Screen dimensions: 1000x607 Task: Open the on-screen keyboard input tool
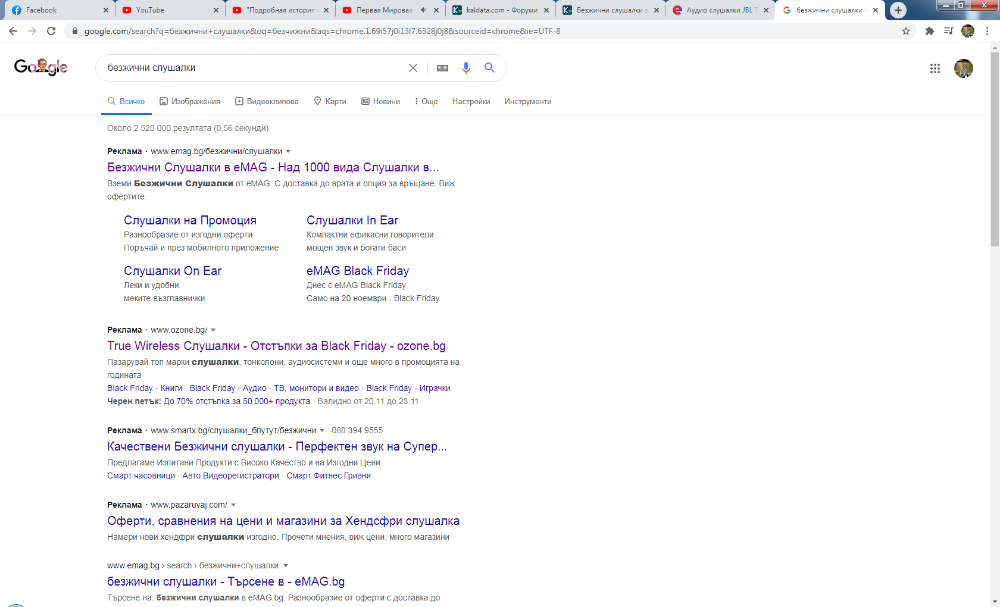click(442, 68)
